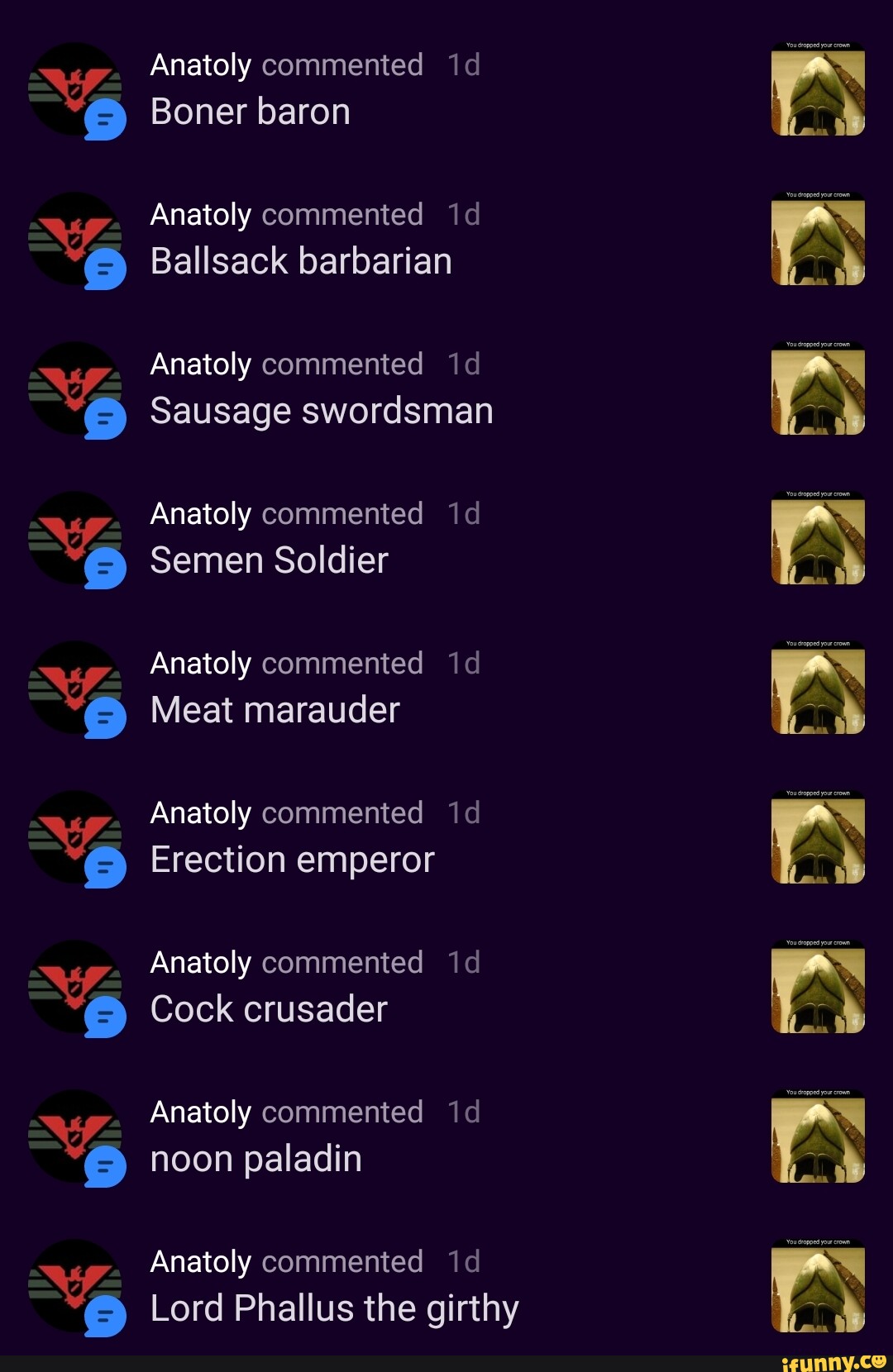Open the noon paladin comment text
Screen dimensions: 893x1372
[x=256, y=1159]
